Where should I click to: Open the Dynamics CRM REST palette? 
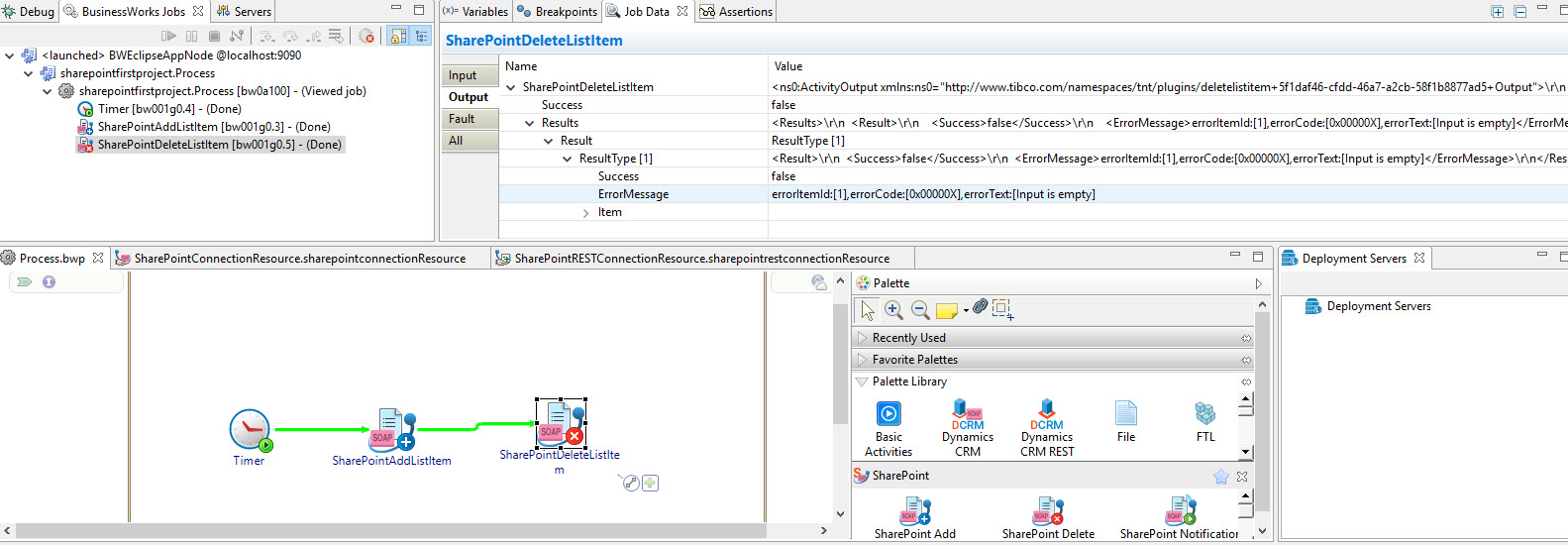1047,428
